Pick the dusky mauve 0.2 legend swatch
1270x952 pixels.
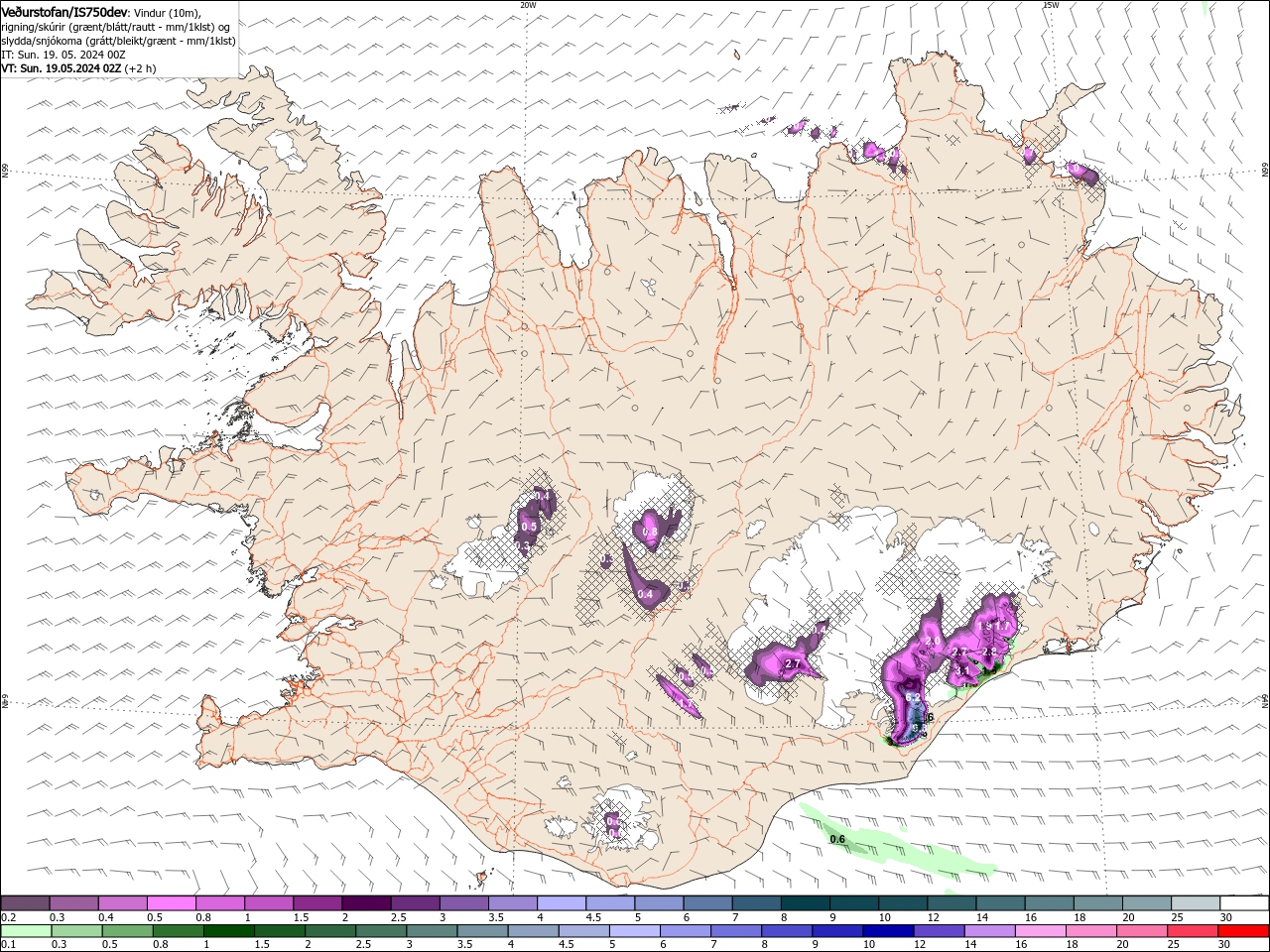click(x=25, y=903)
